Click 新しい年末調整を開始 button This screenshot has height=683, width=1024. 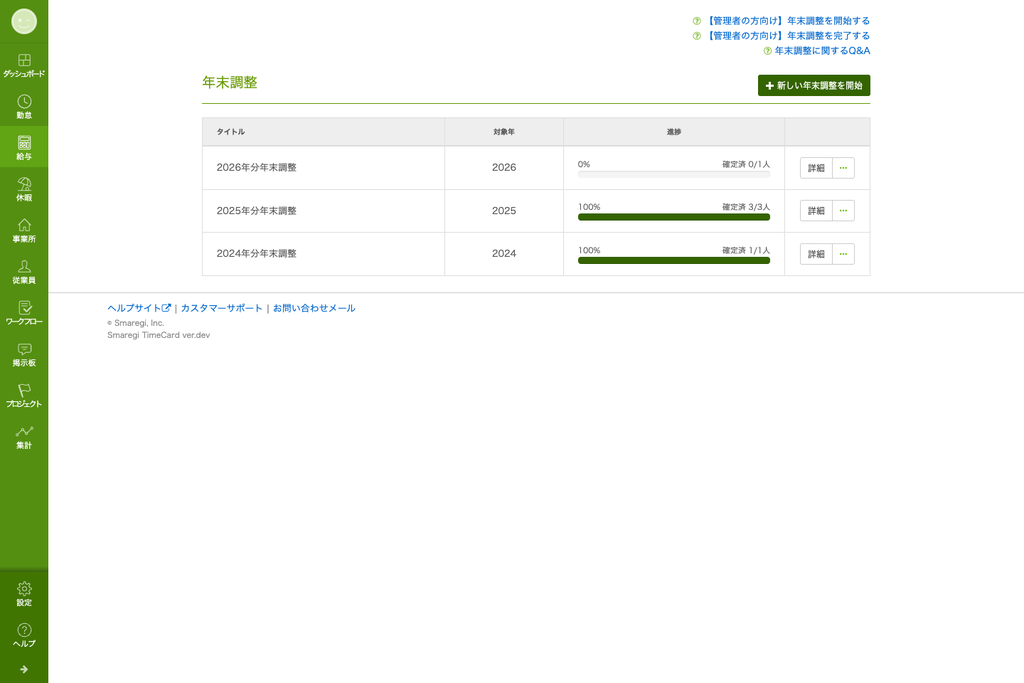coord(814,86)
